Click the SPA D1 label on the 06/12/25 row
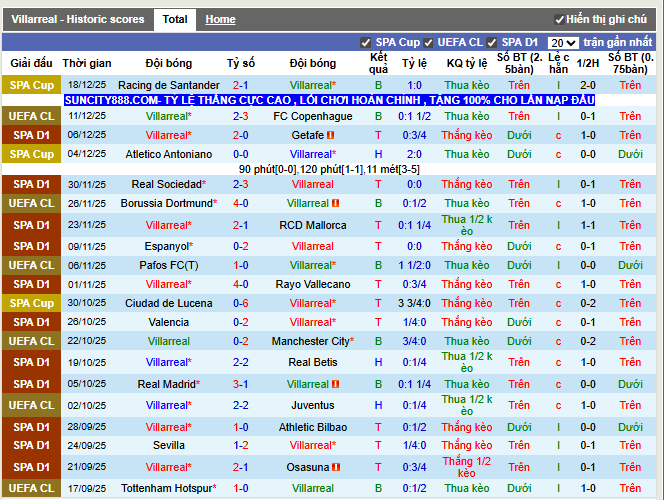664x500 pixels. (32, 135)
